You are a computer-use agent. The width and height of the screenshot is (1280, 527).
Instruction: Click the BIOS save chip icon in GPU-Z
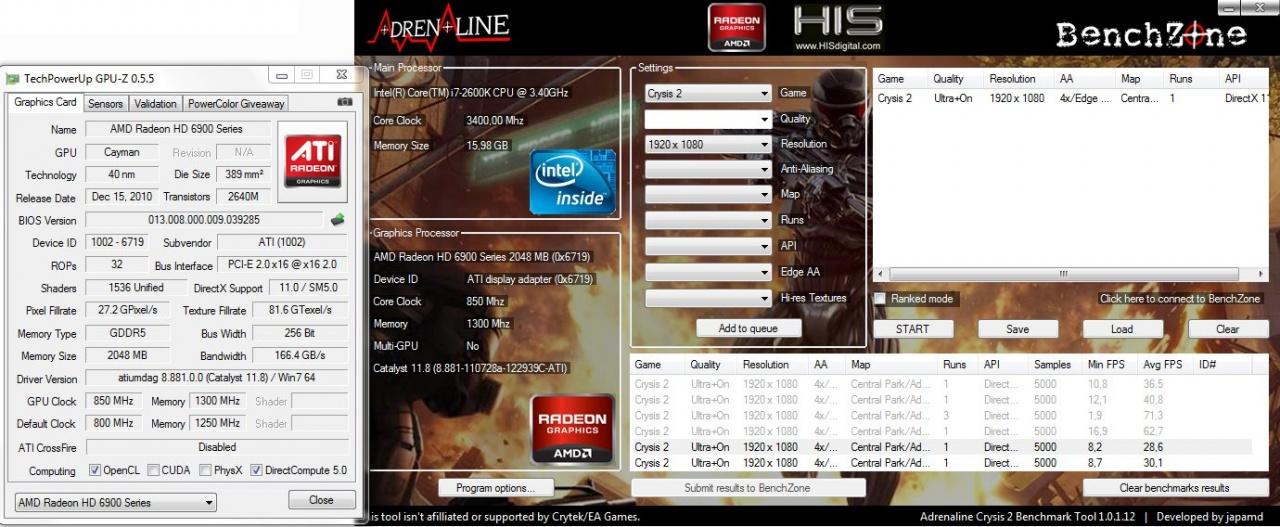(x=338, y=219)
